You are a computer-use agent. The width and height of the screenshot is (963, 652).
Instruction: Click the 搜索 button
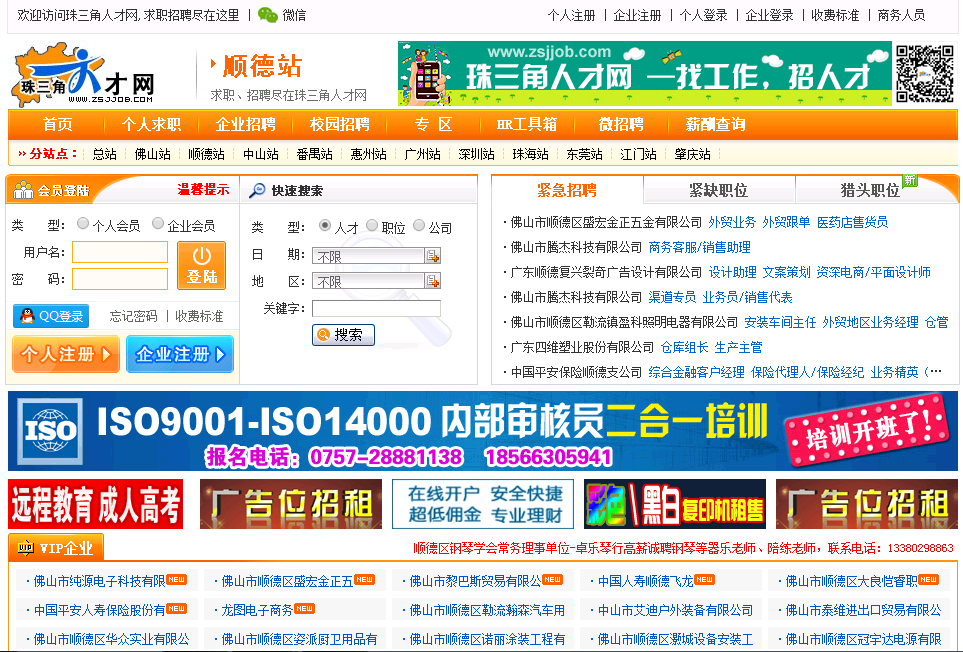tap(343, 335)
